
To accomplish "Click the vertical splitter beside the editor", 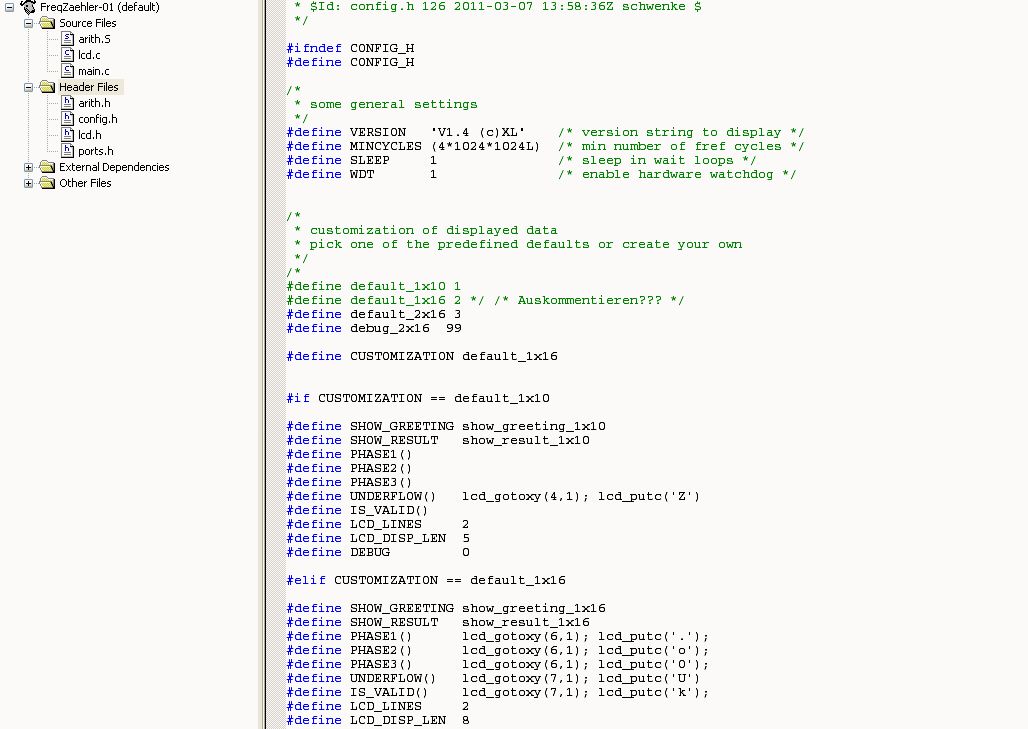I will tap(264, 364).
